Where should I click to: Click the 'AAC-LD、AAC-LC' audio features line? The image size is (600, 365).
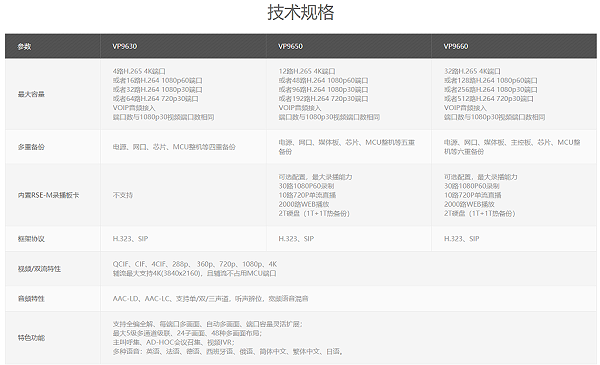tap(210, 299)
